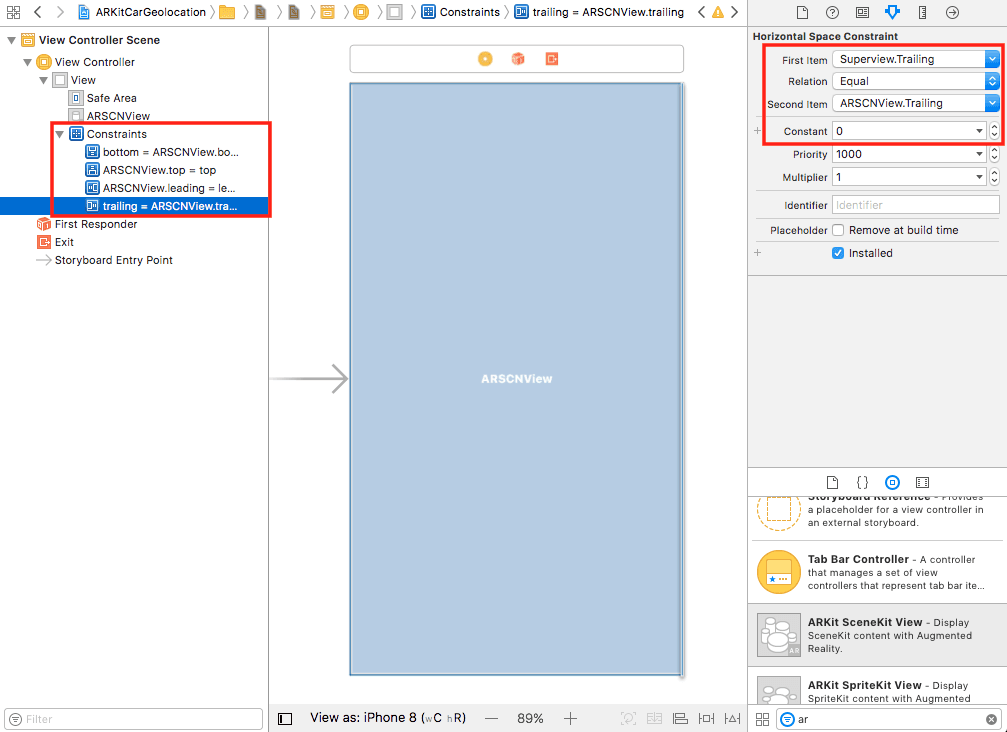This screenshot has height=732, width=1007.
Task: Select the ARSCNView.top = top constraint
Action: (x=159, y=170)
